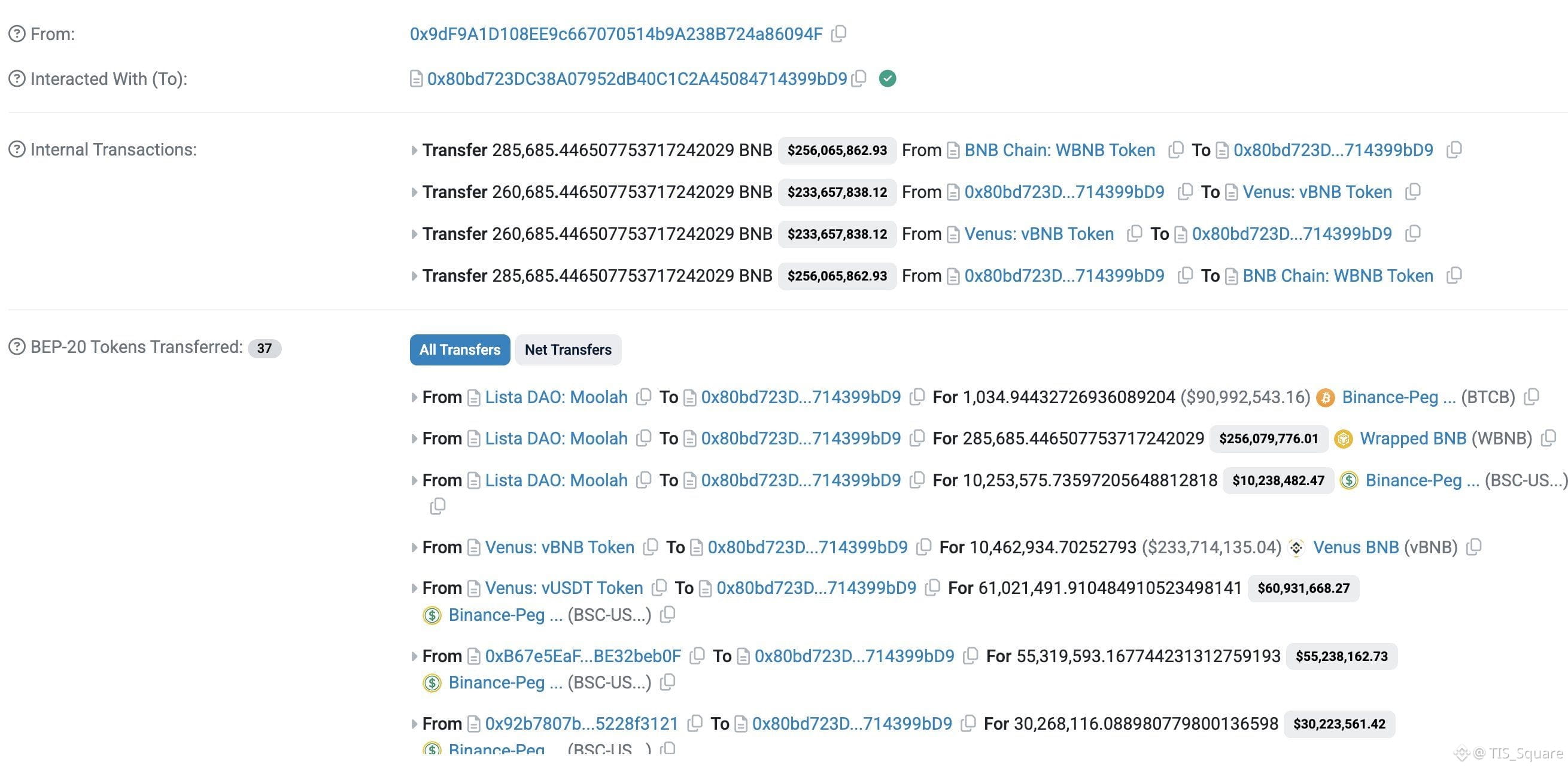Copy the BTCB token address
This screenshot has width=1568, height=768.
[x=1531, y=397]
